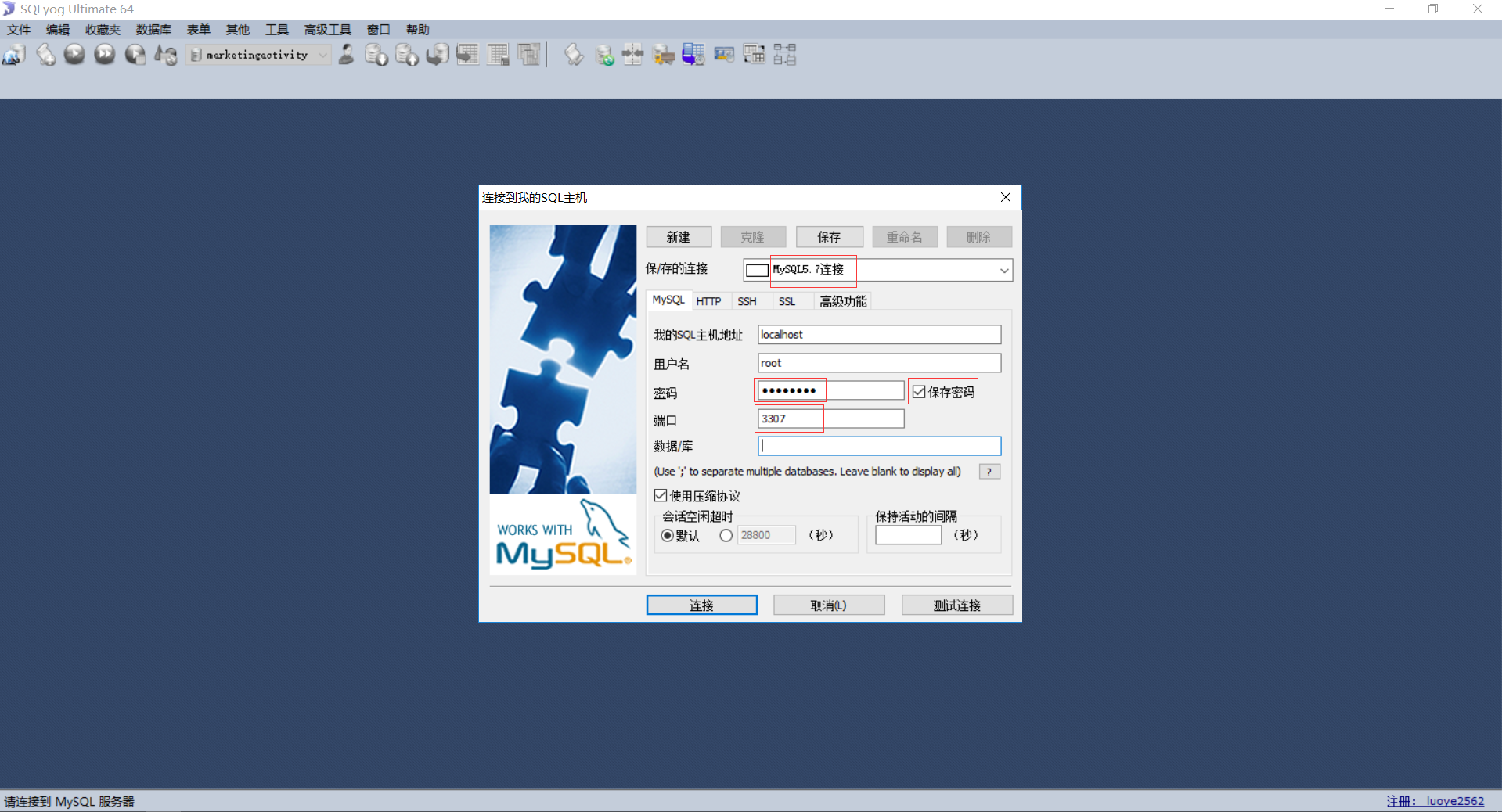Click the schema synchronization scroll icon
Viewport: 1502px width, 812px height.
574,55
